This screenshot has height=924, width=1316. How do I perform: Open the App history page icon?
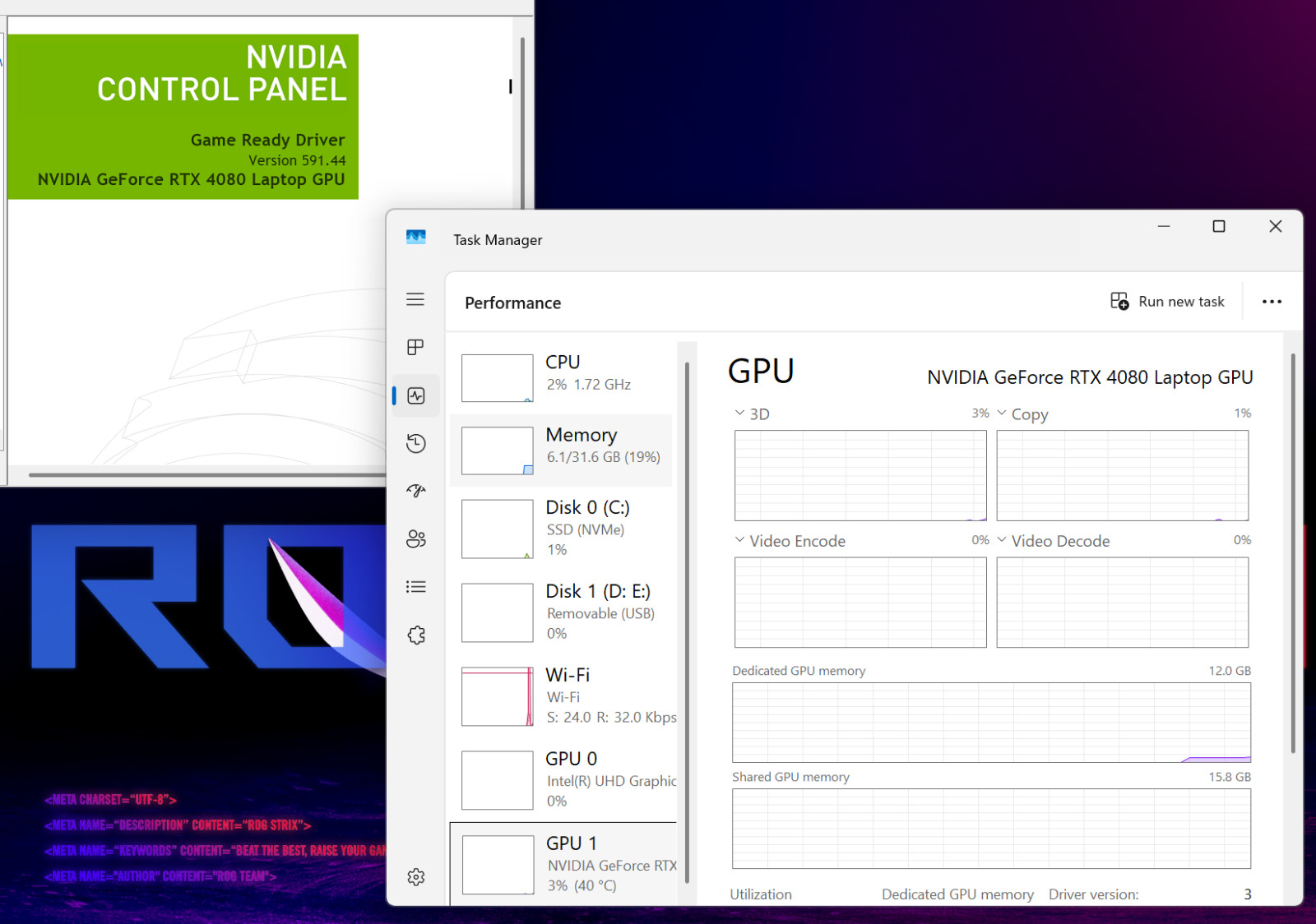416,444
